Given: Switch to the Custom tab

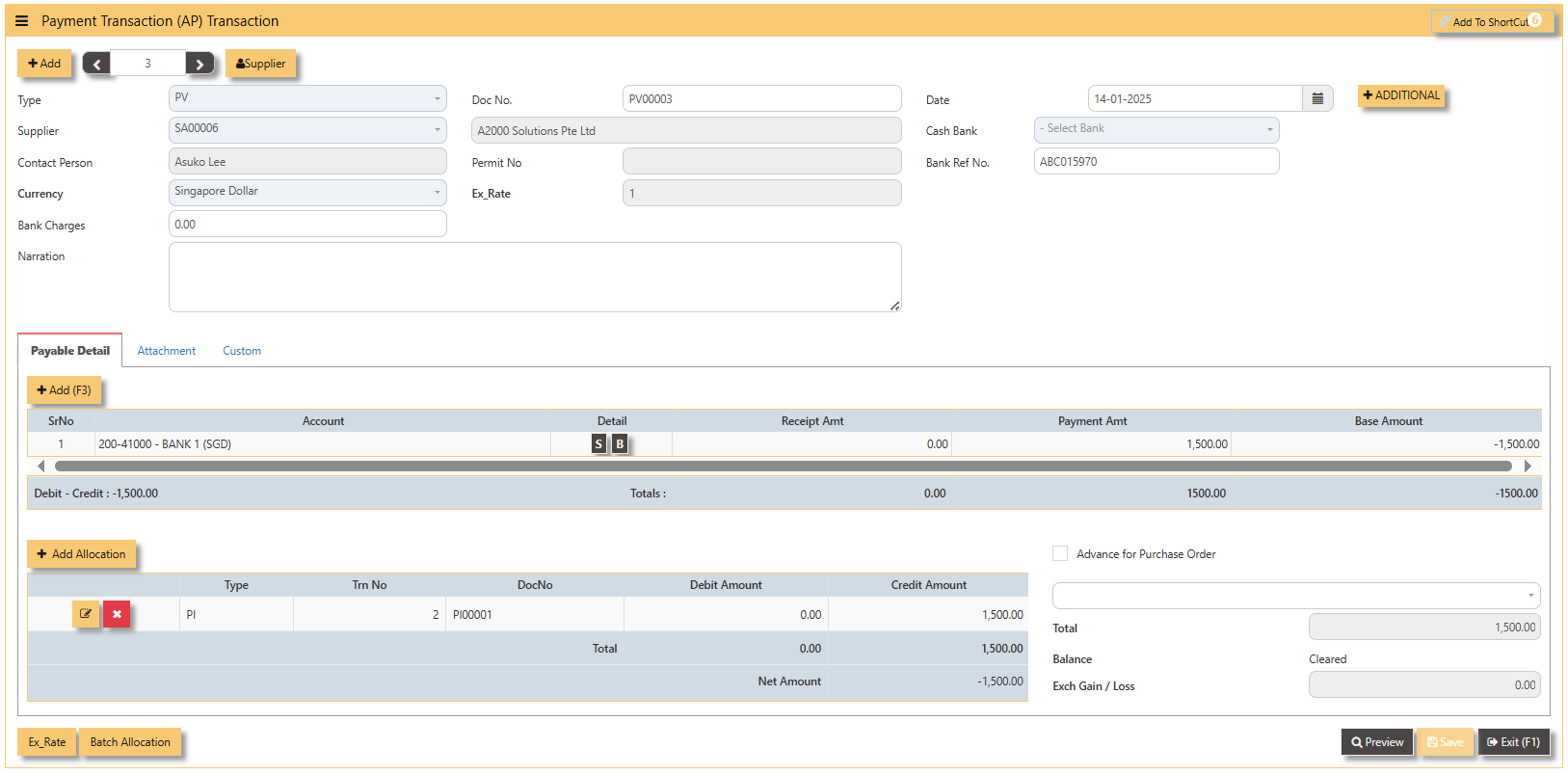Looking at the screenshot, I should click(x=242, y=351).
